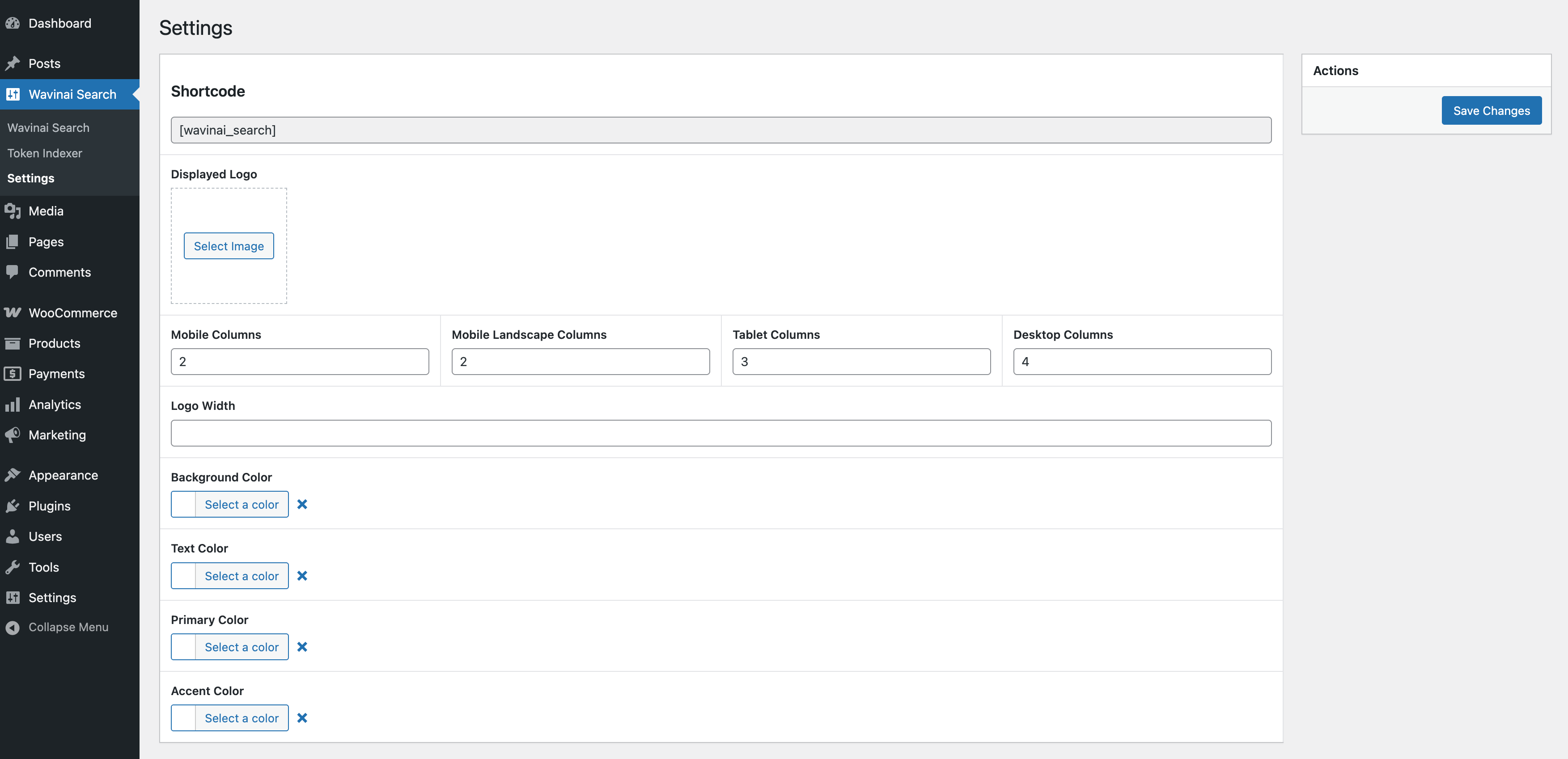Open the Token Indexer submenu page

click(44, 153)
